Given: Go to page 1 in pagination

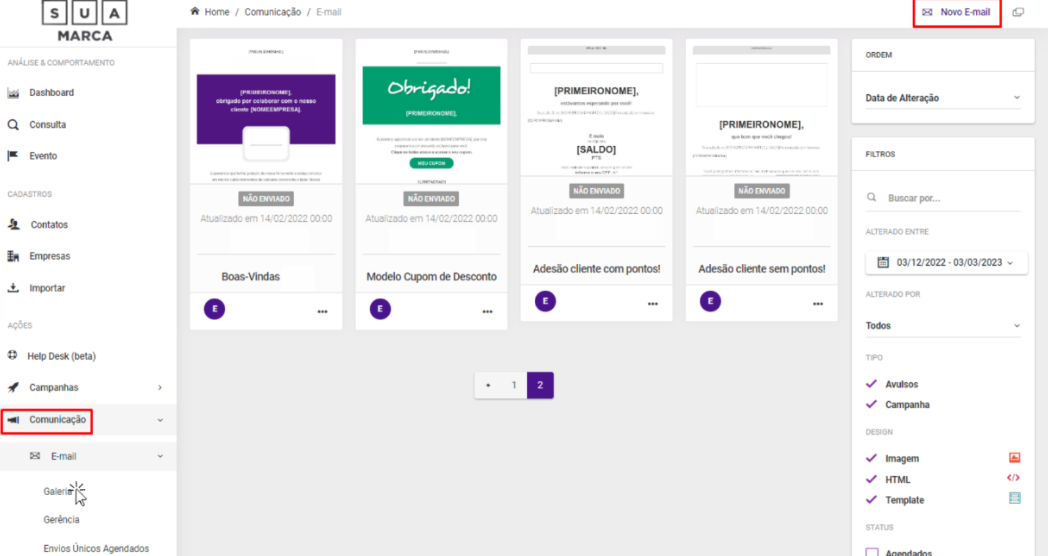Looking at the screenshot, I should click(x=514, y=385).
